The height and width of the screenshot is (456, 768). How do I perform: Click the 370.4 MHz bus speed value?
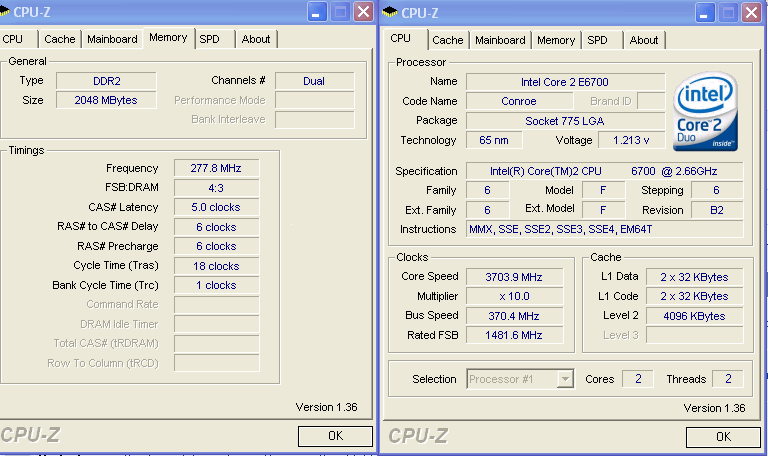pyautogui.click(x=514, y=316)
